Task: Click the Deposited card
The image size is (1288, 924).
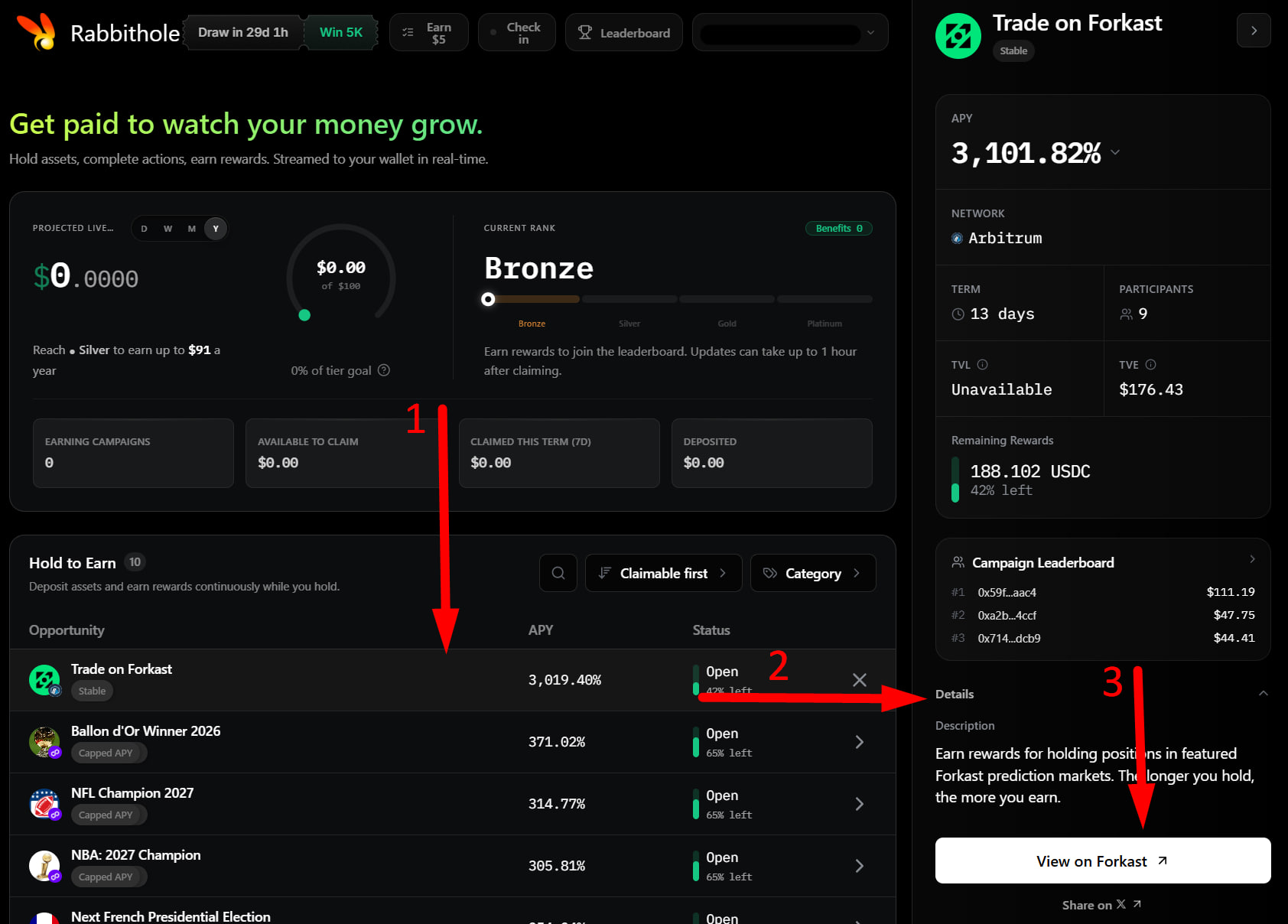Action: coord(772,453)
